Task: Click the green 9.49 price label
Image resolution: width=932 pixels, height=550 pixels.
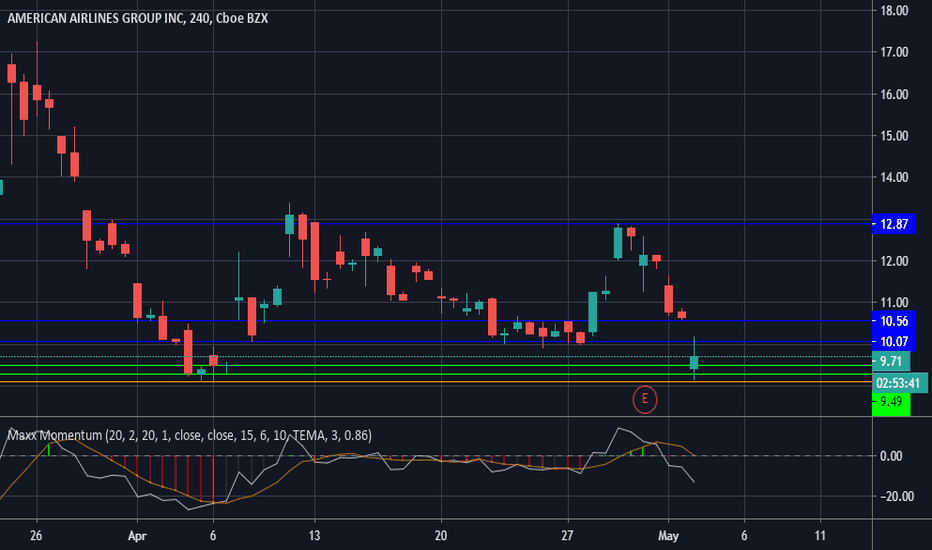Action: [890, 402]
